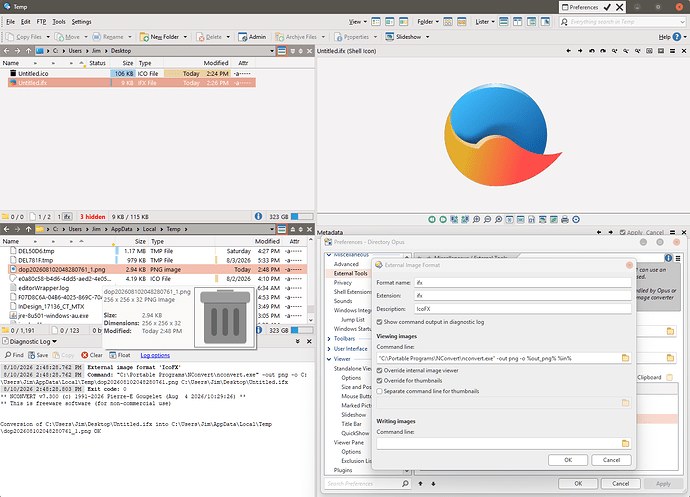Click the viewer zoom in magnifier
This screenshot has height=497, width=690.
click(476, 219)
